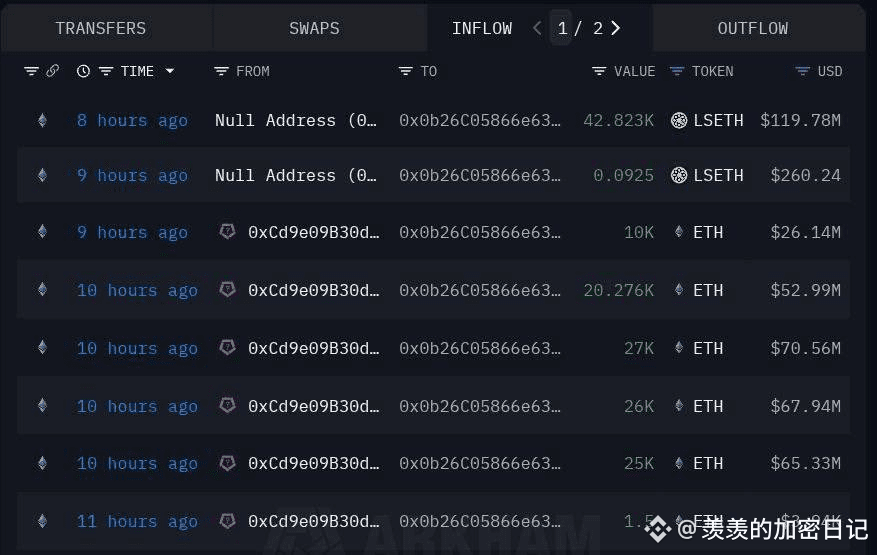The image size is (877, 555).
Task: Click recipient 0x0b26C05866e63 in $119.78M row
Action: pyautogui.click(x=480, y=120)
